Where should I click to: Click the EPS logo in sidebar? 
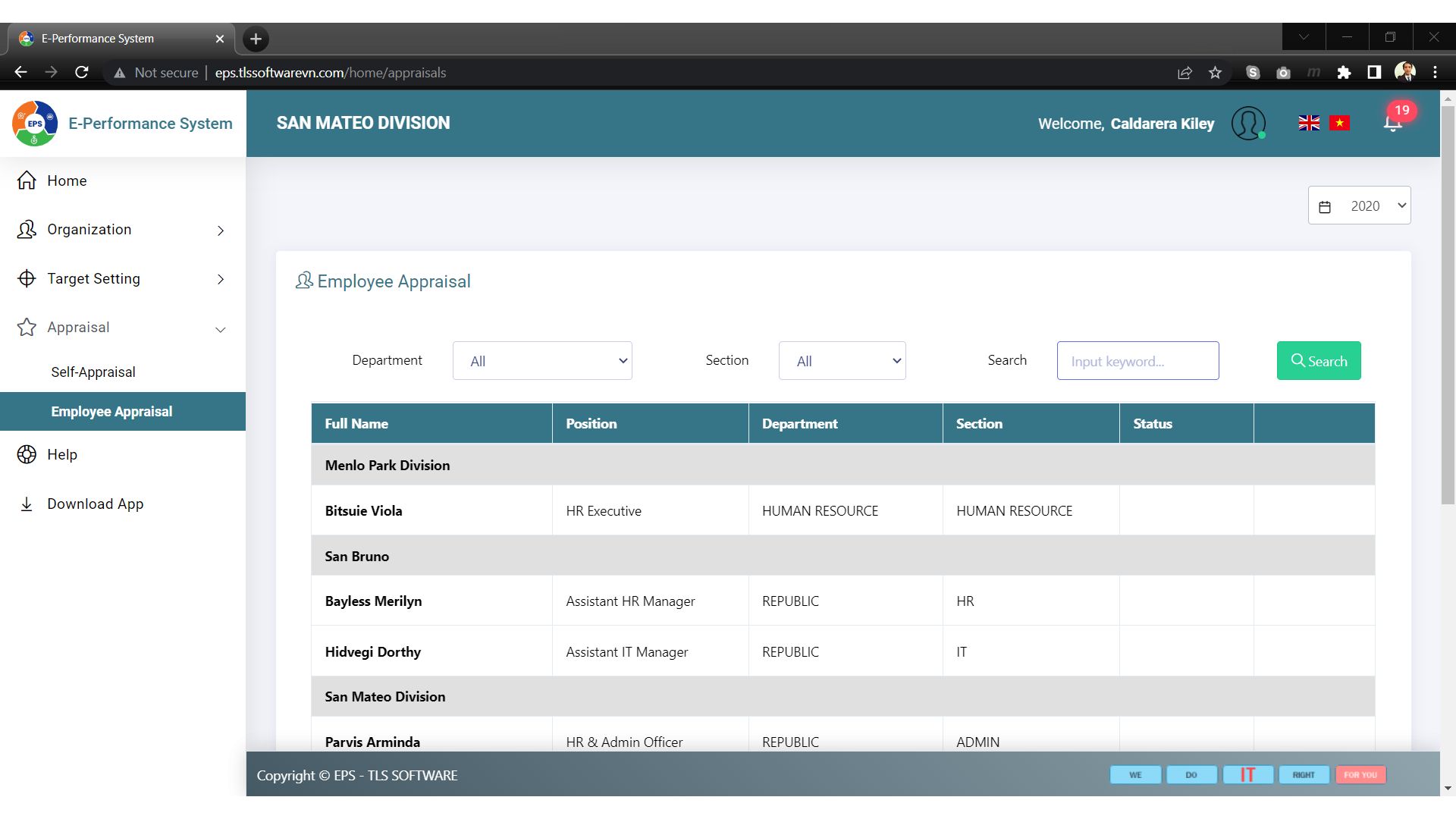pyautogui.click(x=35, y=123)
